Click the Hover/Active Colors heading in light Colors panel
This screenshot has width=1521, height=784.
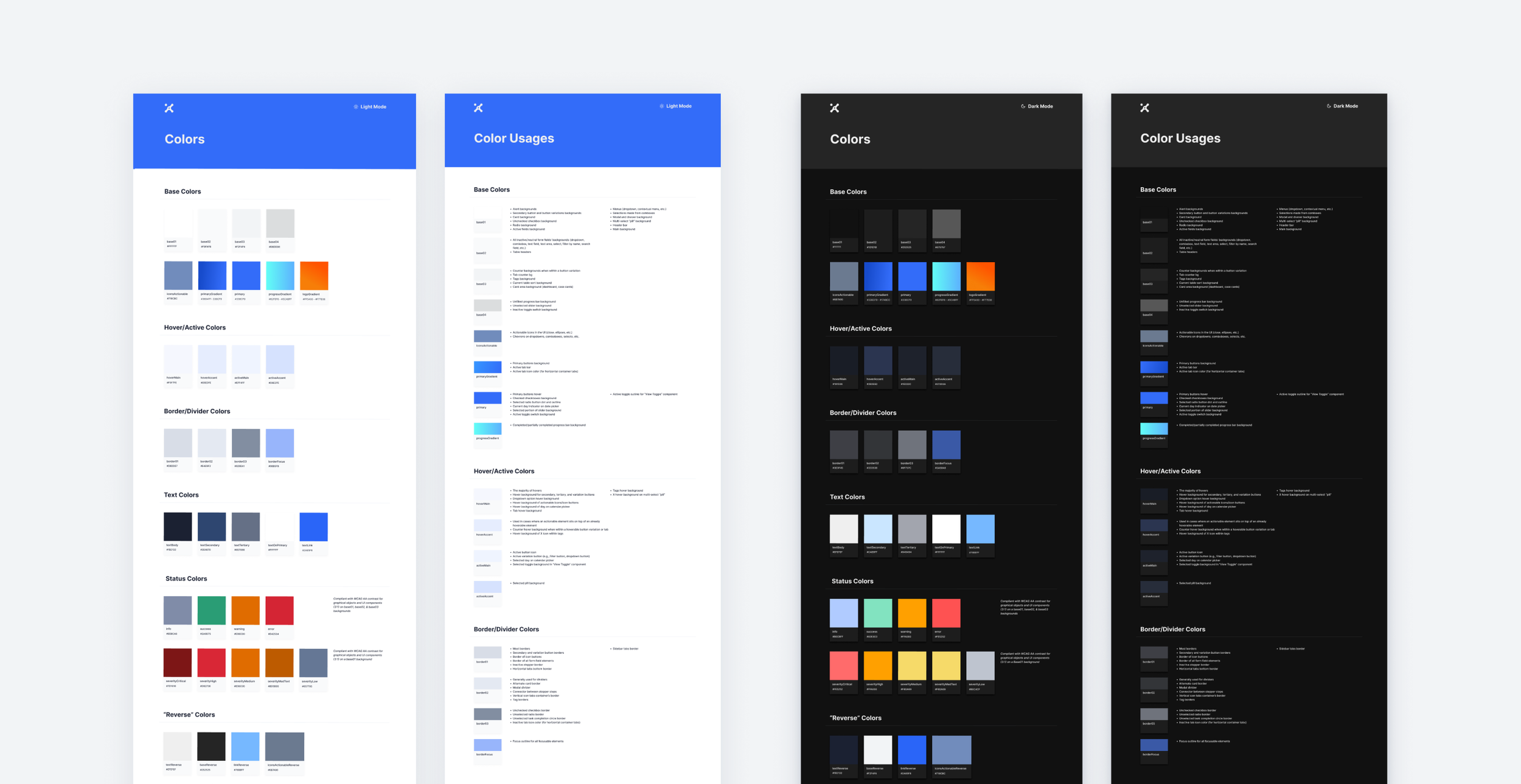point(195,328)
